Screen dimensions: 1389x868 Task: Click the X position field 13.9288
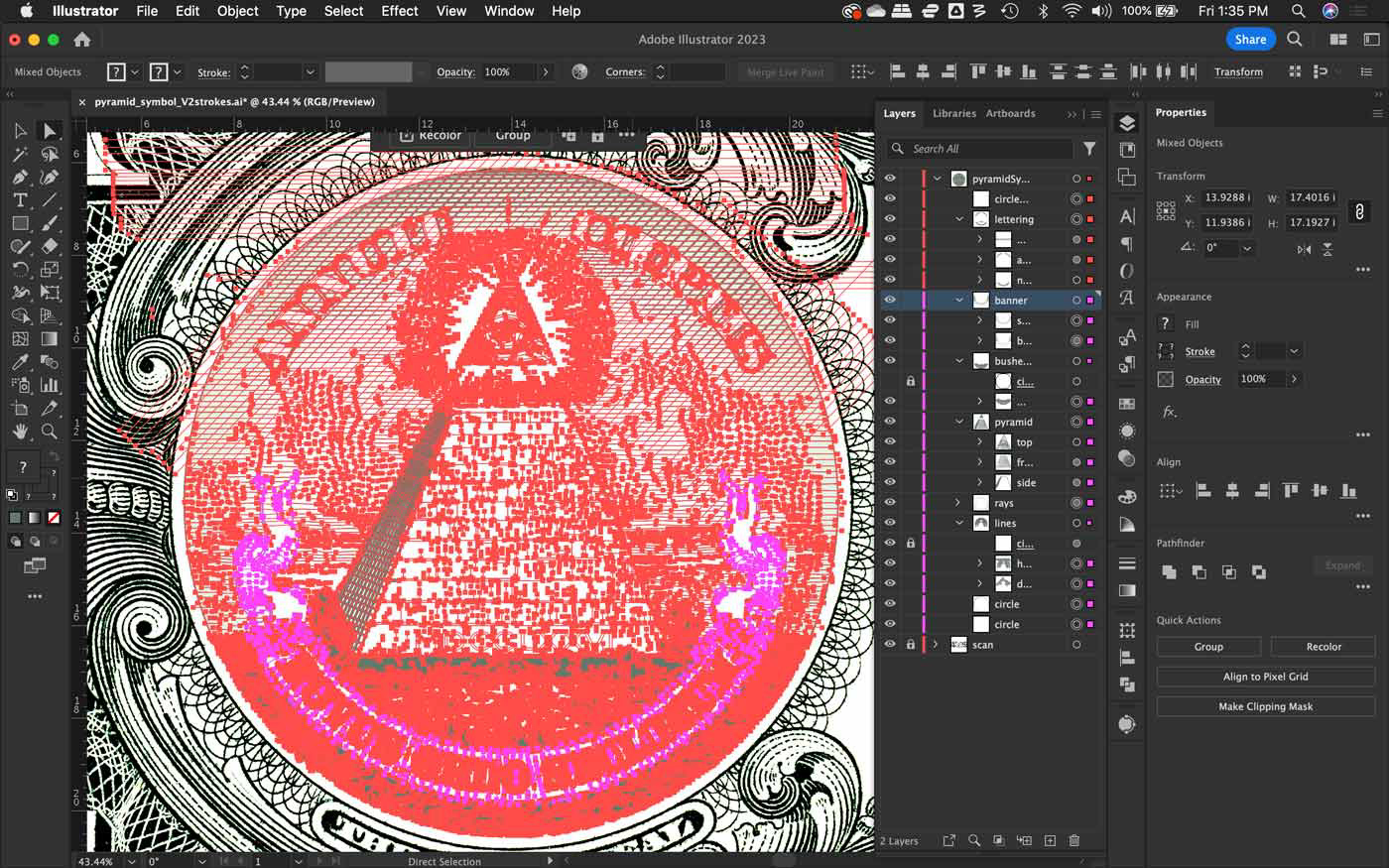(1227, 197)
